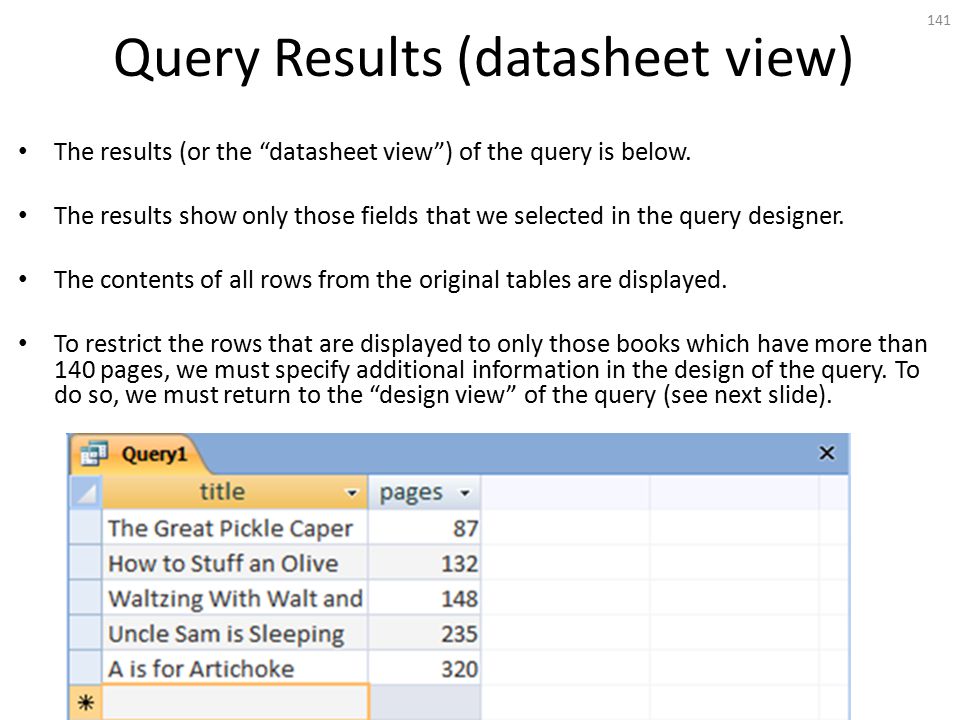Select the cell "The Great Pickle Caper"
The image size is (960, 720).
pyautogui.click(x=234, y=528)
